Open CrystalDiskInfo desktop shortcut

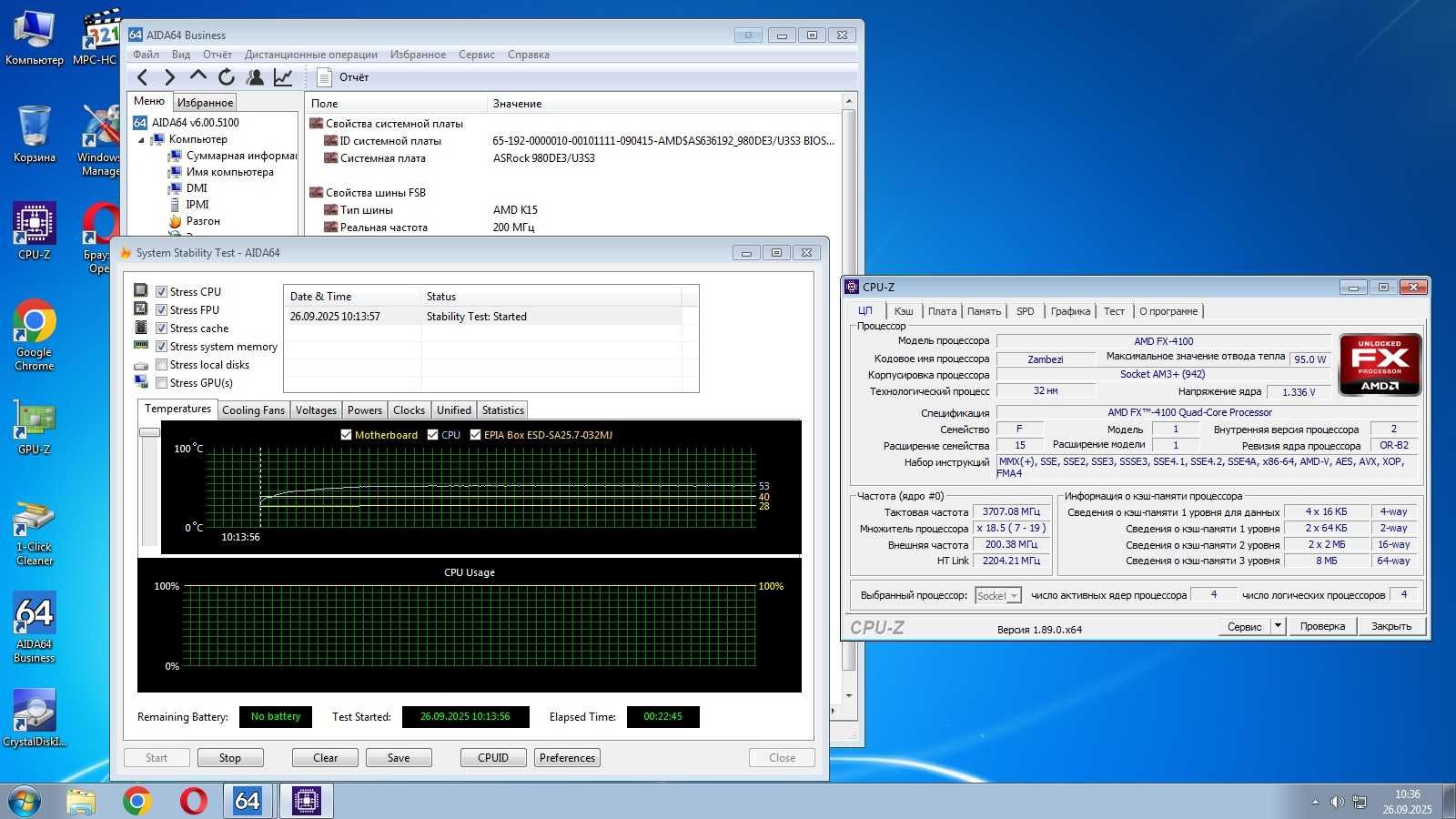click(x=35, y=719)
